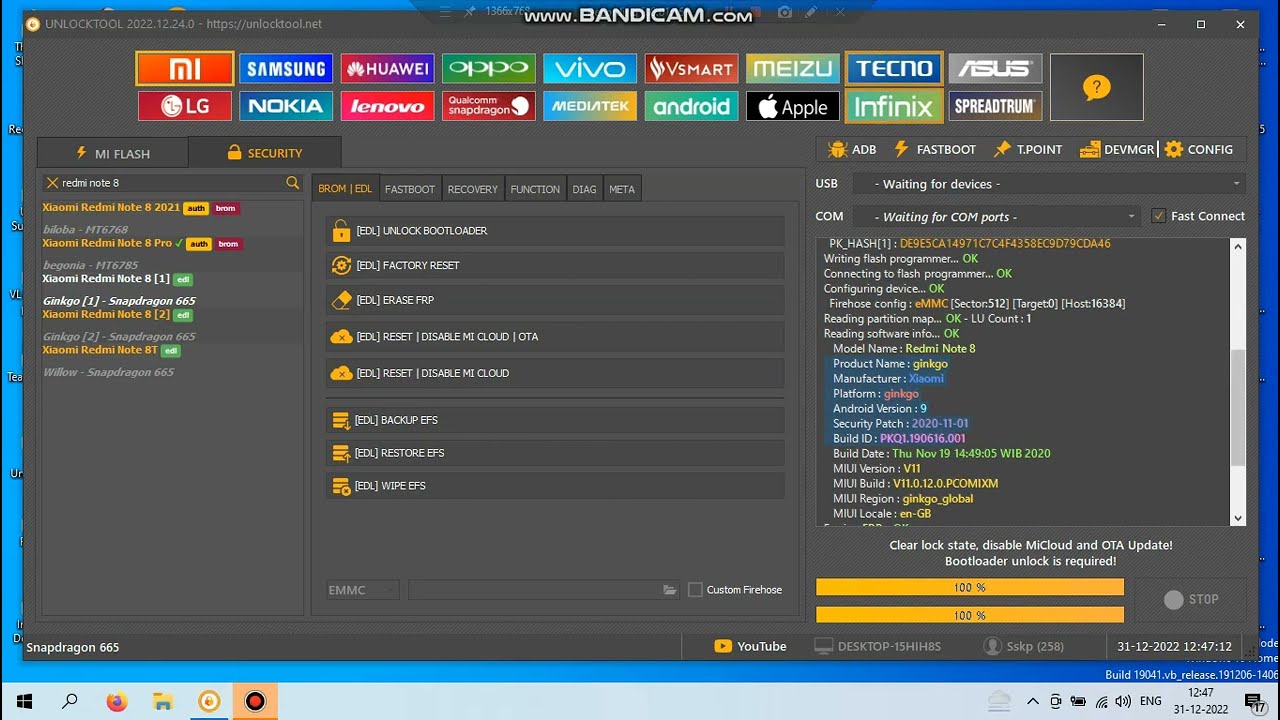Run [EDL] FACTORY RESET
The height and width of the screenshot is (720, 1280).
click(555, 266)
